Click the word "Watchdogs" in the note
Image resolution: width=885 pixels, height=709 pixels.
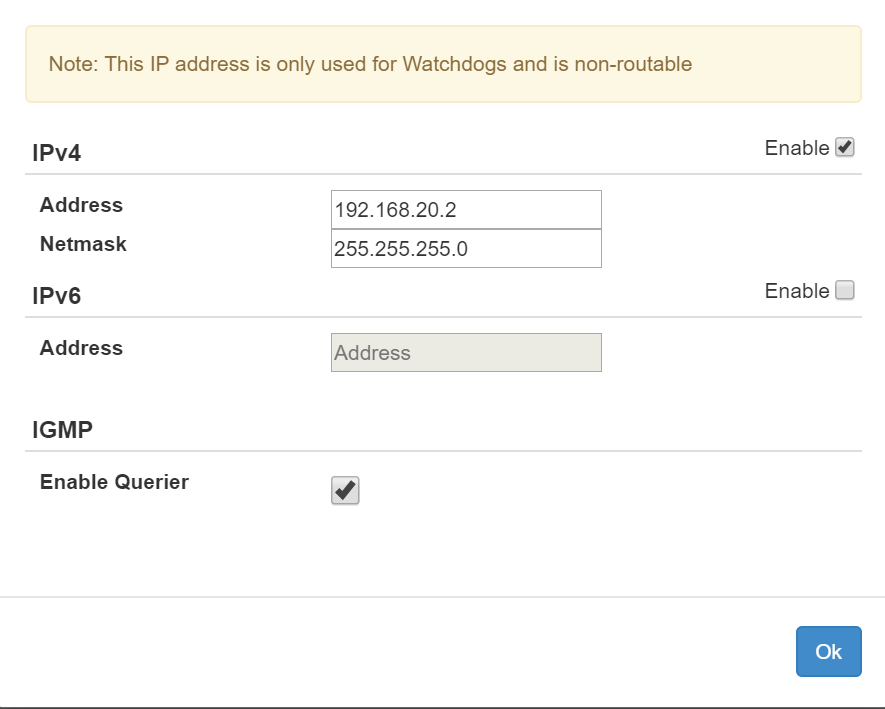point(449,65)
